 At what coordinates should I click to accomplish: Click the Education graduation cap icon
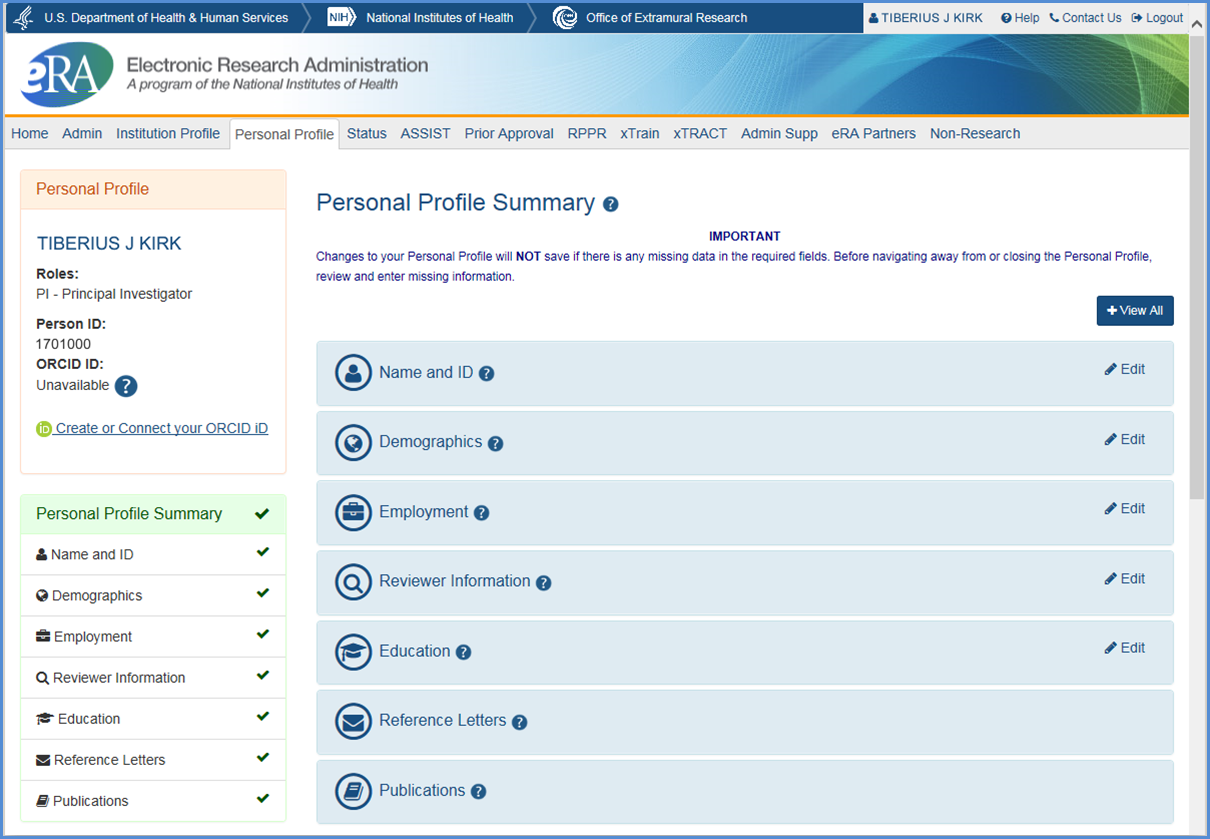[x=353, y=651]
